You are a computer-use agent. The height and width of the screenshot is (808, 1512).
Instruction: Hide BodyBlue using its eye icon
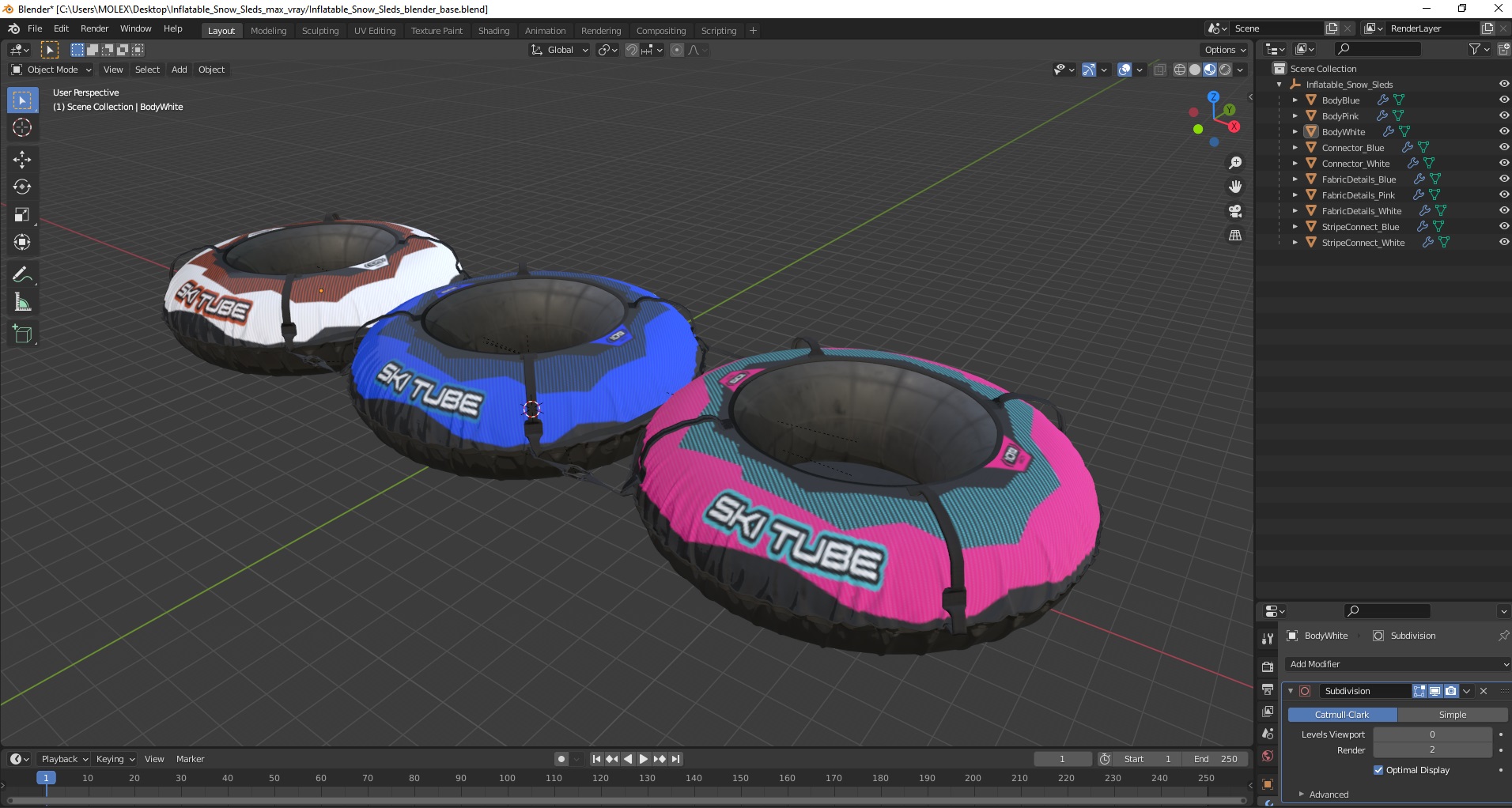point(1503,100)
